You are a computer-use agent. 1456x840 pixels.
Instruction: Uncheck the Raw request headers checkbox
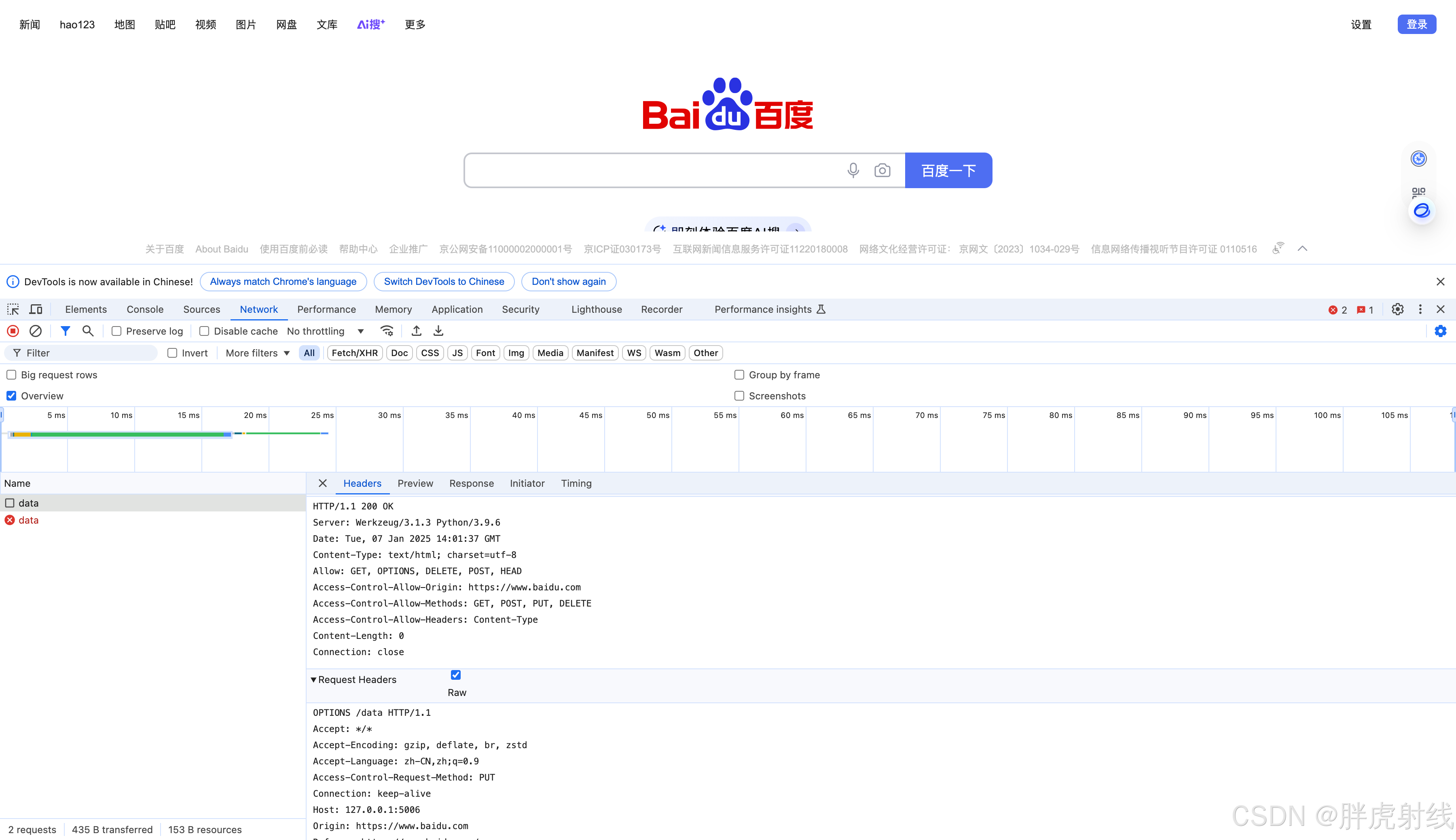pos(455,675)
